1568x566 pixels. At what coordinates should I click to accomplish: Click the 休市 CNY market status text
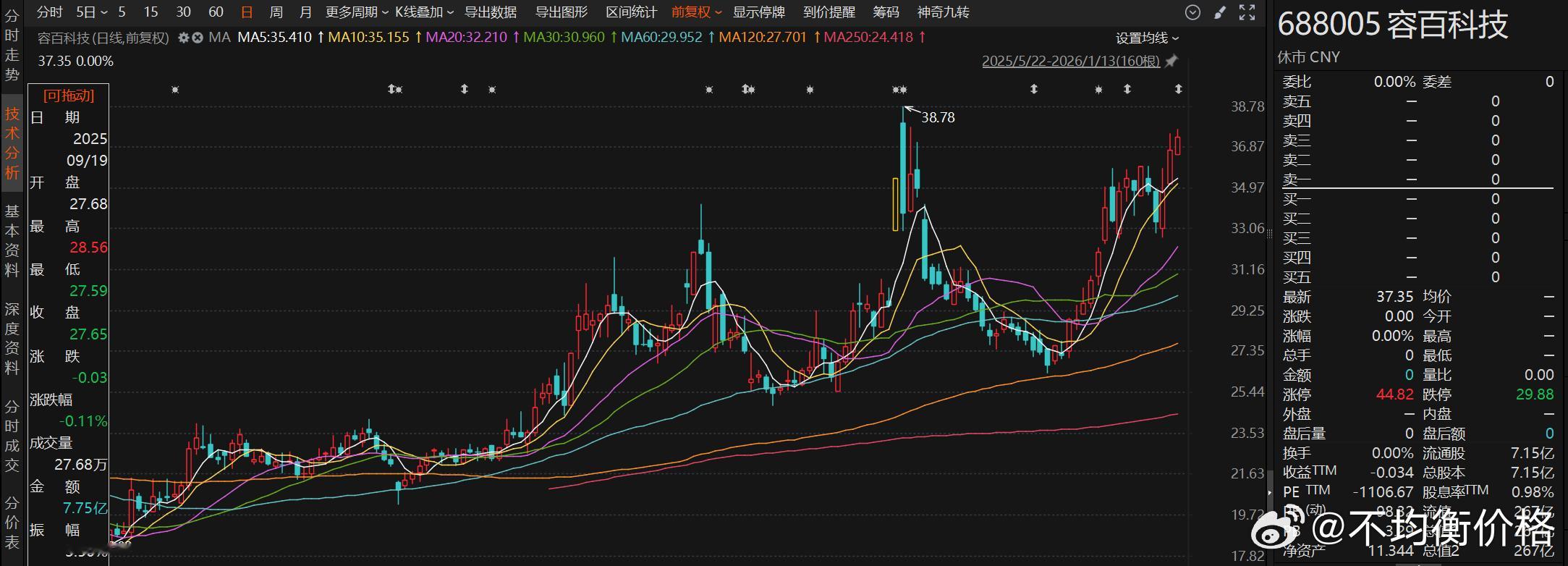(1309, 57)
